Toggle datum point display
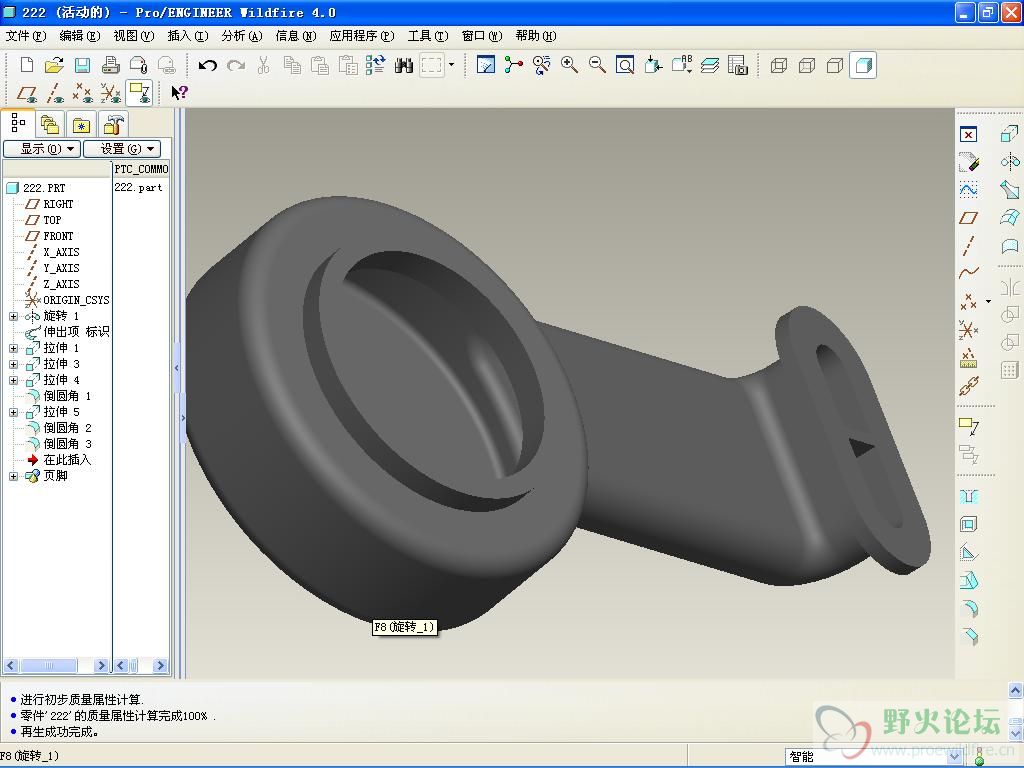Screen dimensions: 1024x768 click(x=83, y=93)
